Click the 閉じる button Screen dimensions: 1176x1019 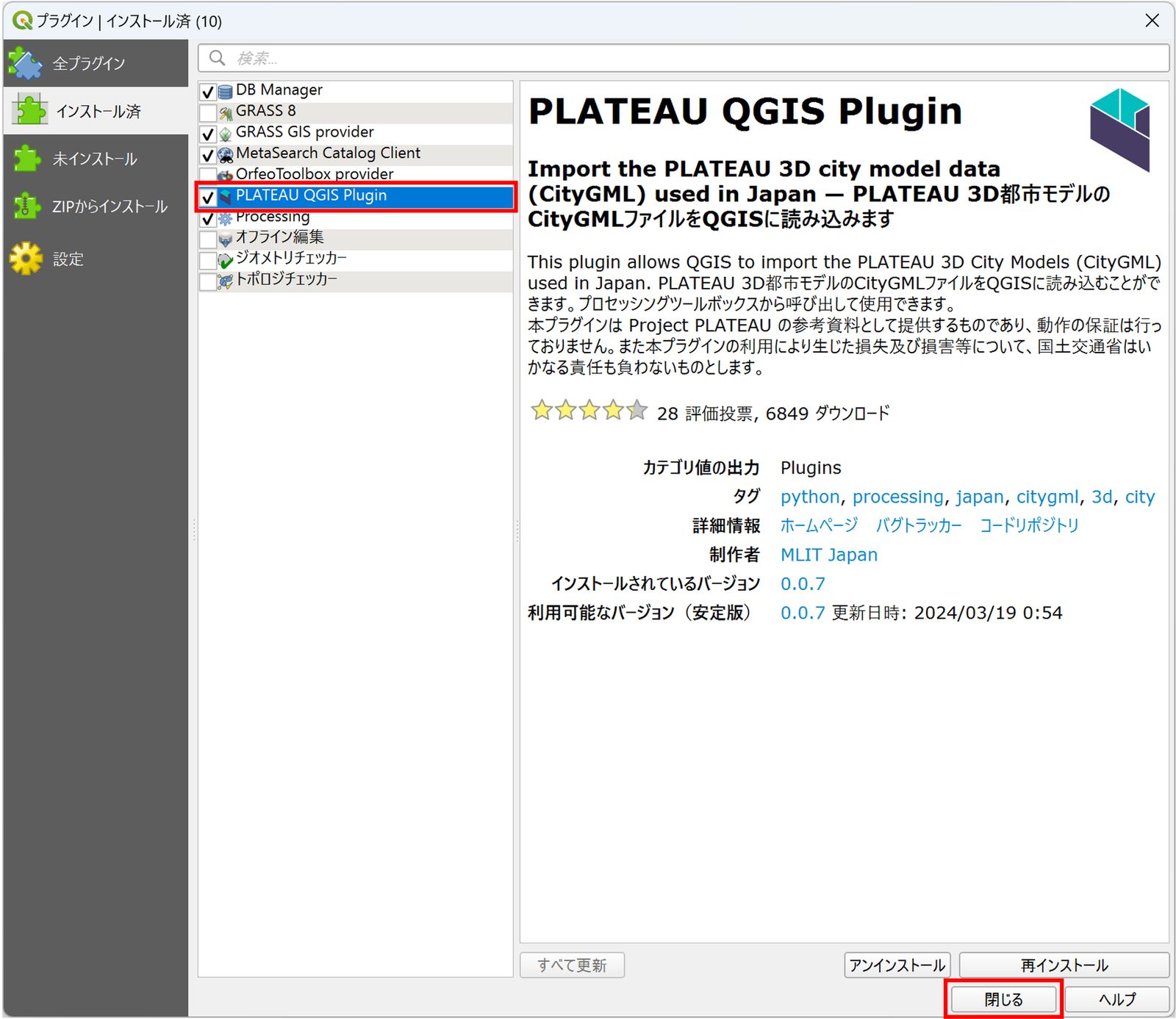pos(1003,999)
